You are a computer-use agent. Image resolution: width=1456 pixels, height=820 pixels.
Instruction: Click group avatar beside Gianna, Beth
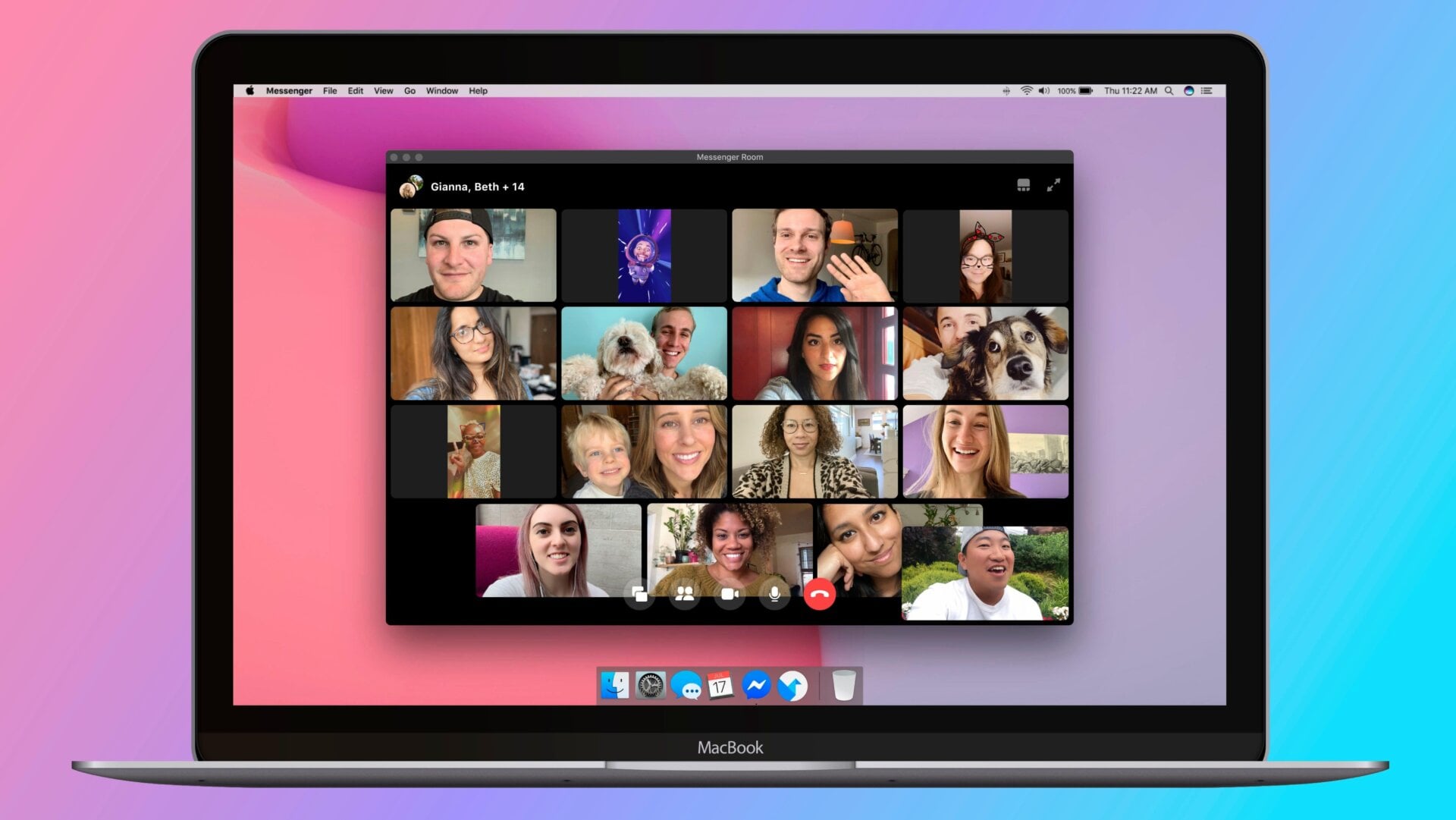click(x=410, y=187)
